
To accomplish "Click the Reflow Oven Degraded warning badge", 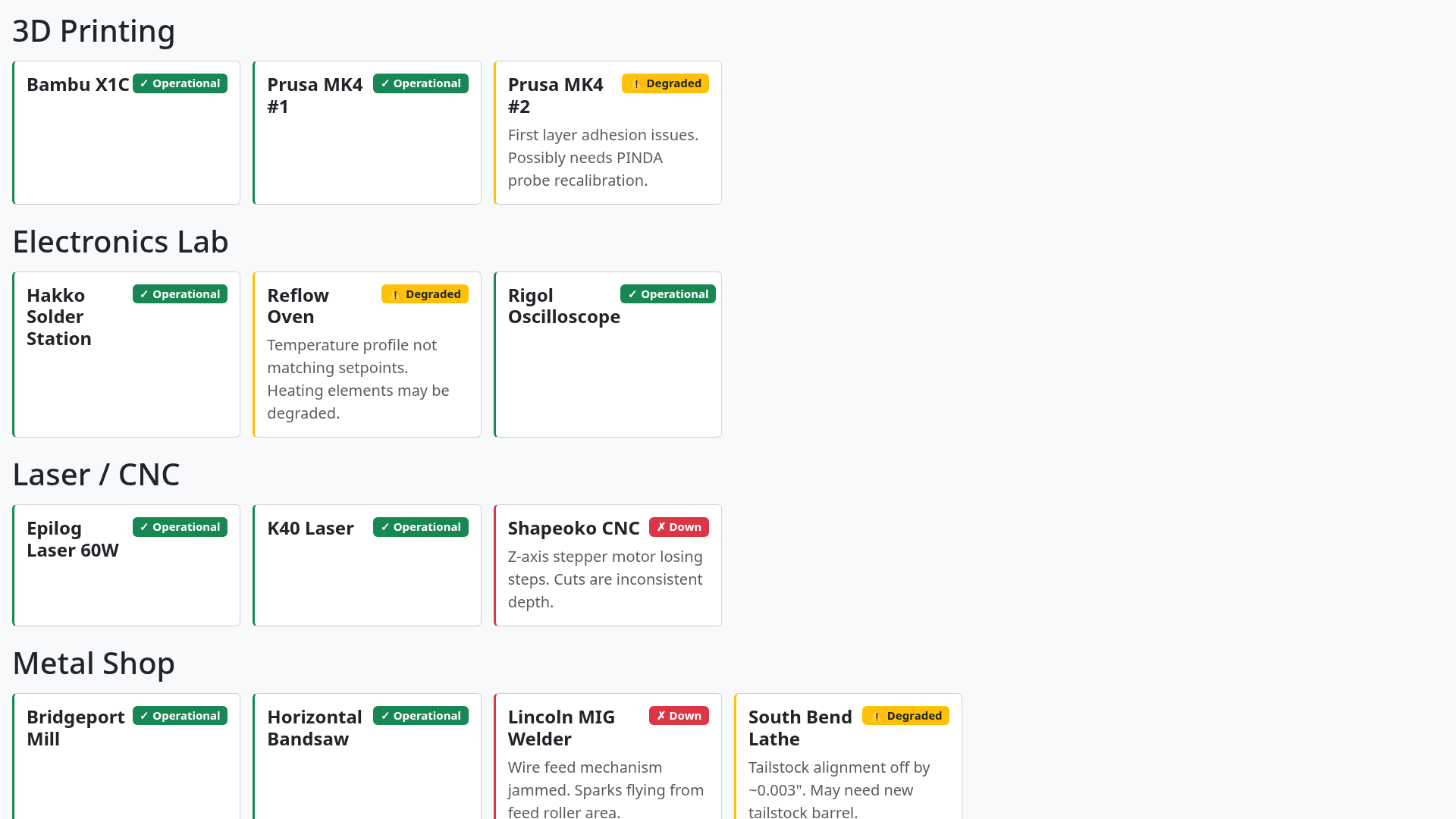I will 425,294.
